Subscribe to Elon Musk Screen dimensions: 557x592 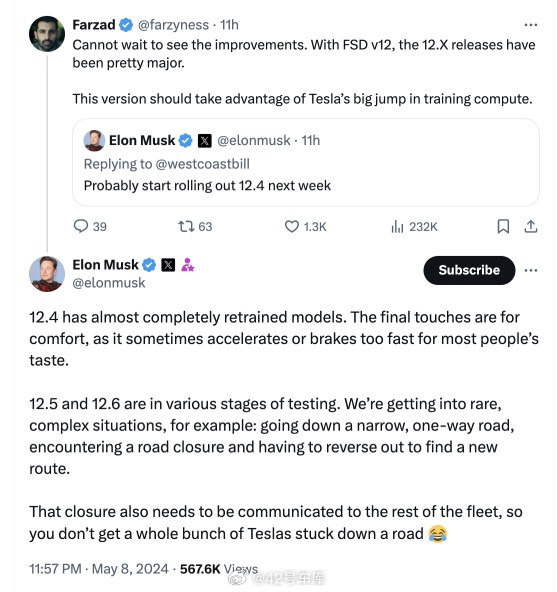click(x=469, y=270)
